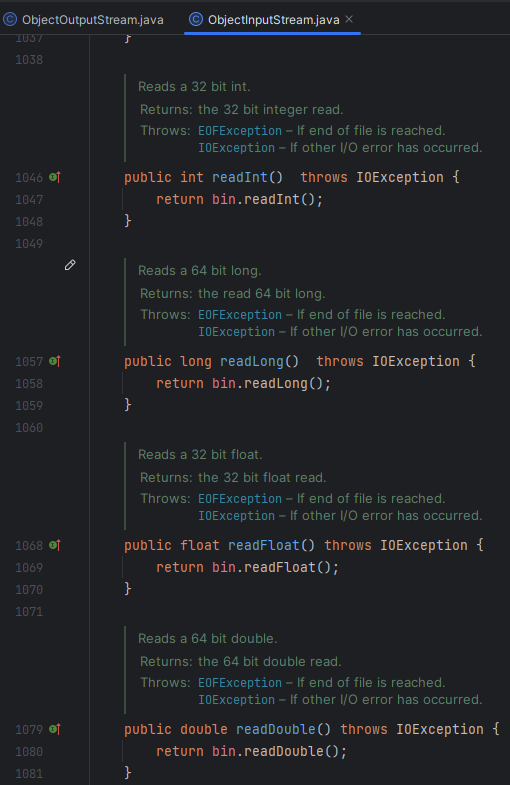Click 'return bin.readInt();' statement
510x785 pixels.
tap(239, 199)
